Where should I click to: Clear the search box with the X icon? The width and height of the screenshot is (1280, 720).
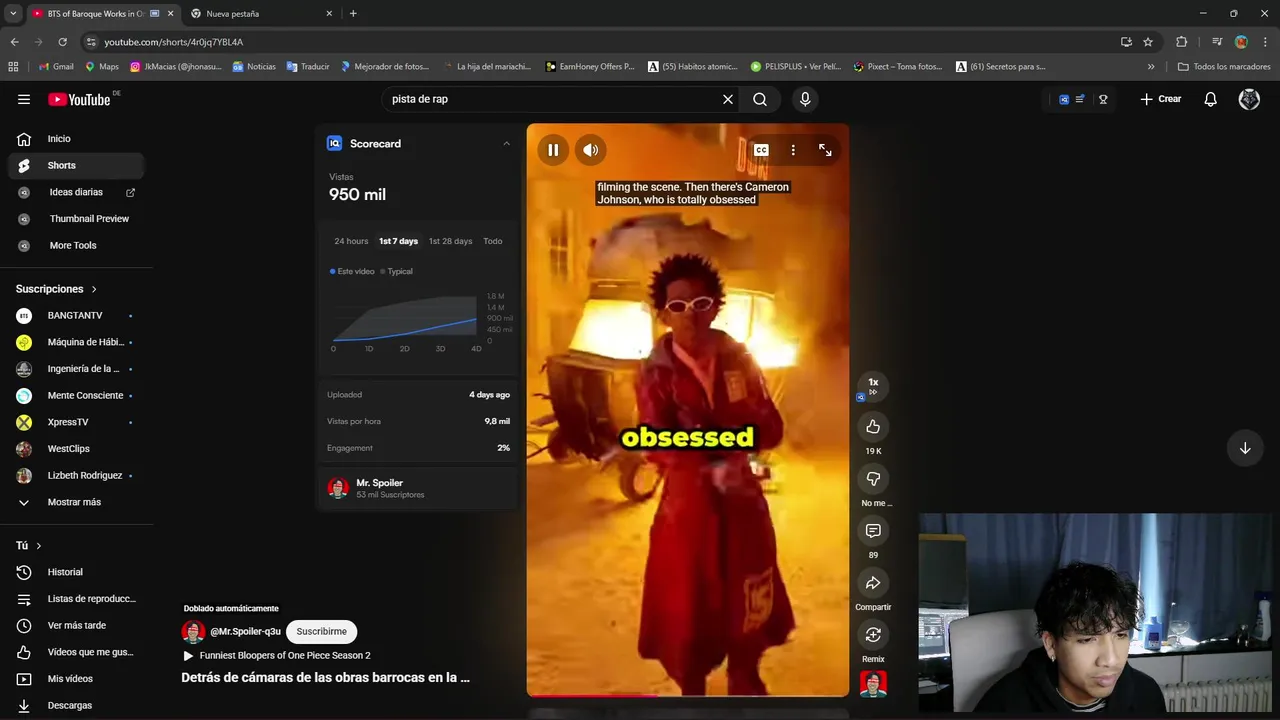pos(728,99)
